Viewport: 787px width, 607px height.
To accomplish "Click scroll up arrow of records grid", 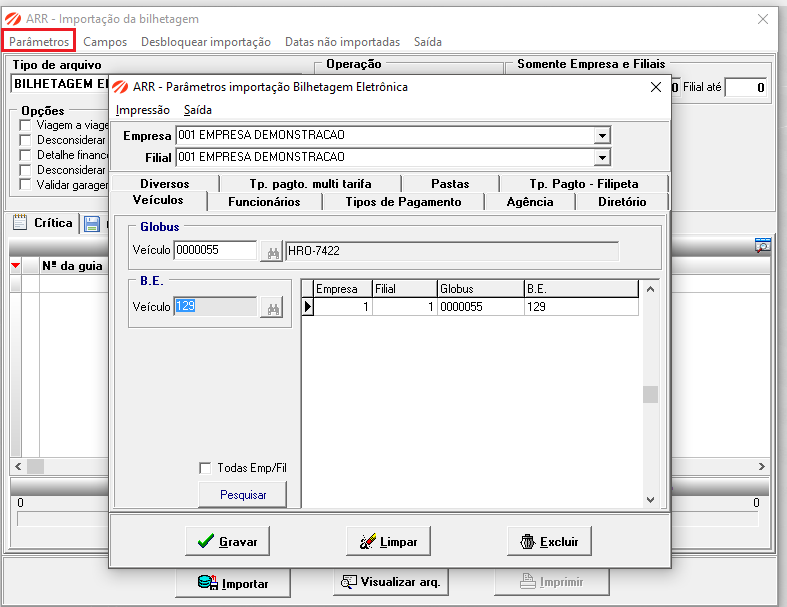I will pyautogui.click(x=650, y=289).
